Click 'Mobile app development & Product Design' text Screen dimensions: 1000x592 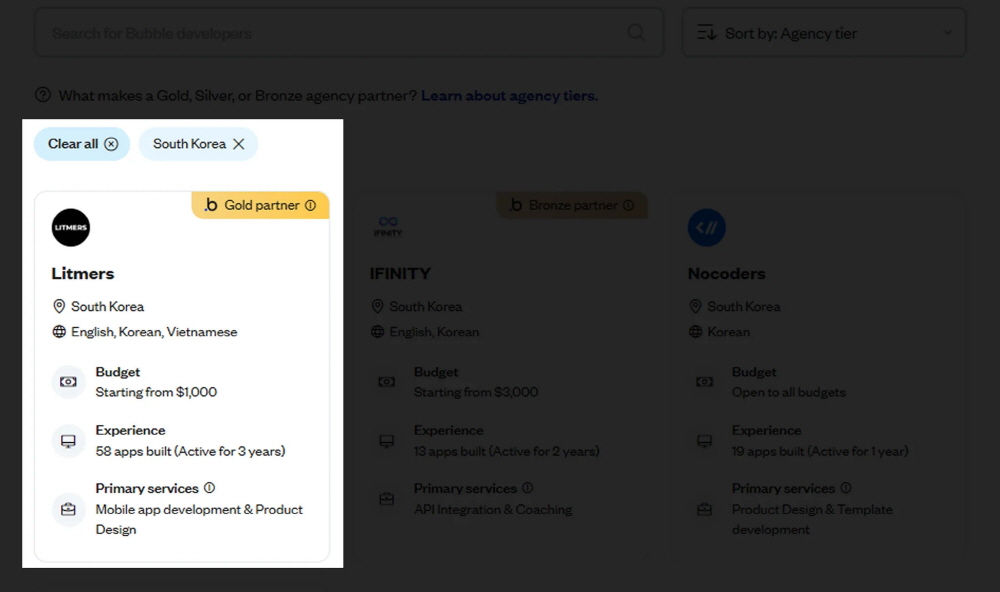pos(199,519)
